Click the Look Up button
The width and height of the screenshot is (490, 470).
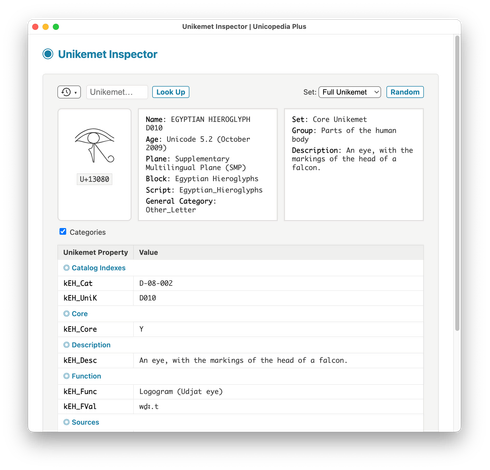(171, 92)
